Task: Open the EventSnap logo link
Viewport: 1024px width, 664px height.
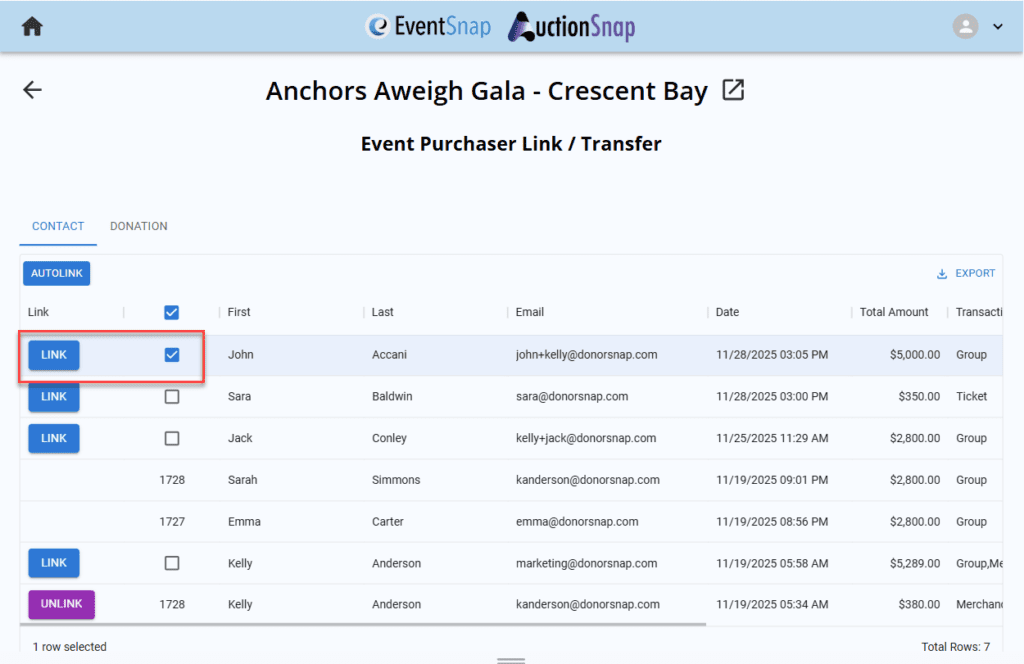Action: (x=429, y=27)
